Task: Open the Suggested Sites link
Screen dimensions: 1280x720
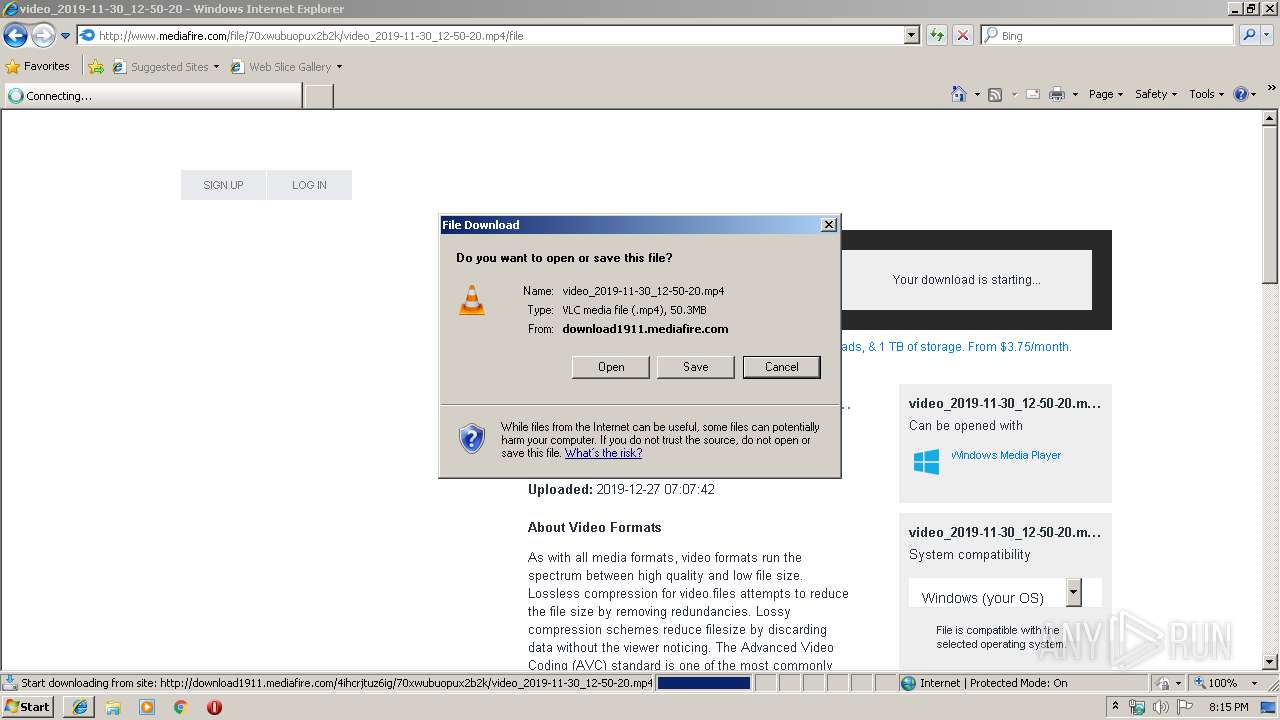Action: (165, 67)
